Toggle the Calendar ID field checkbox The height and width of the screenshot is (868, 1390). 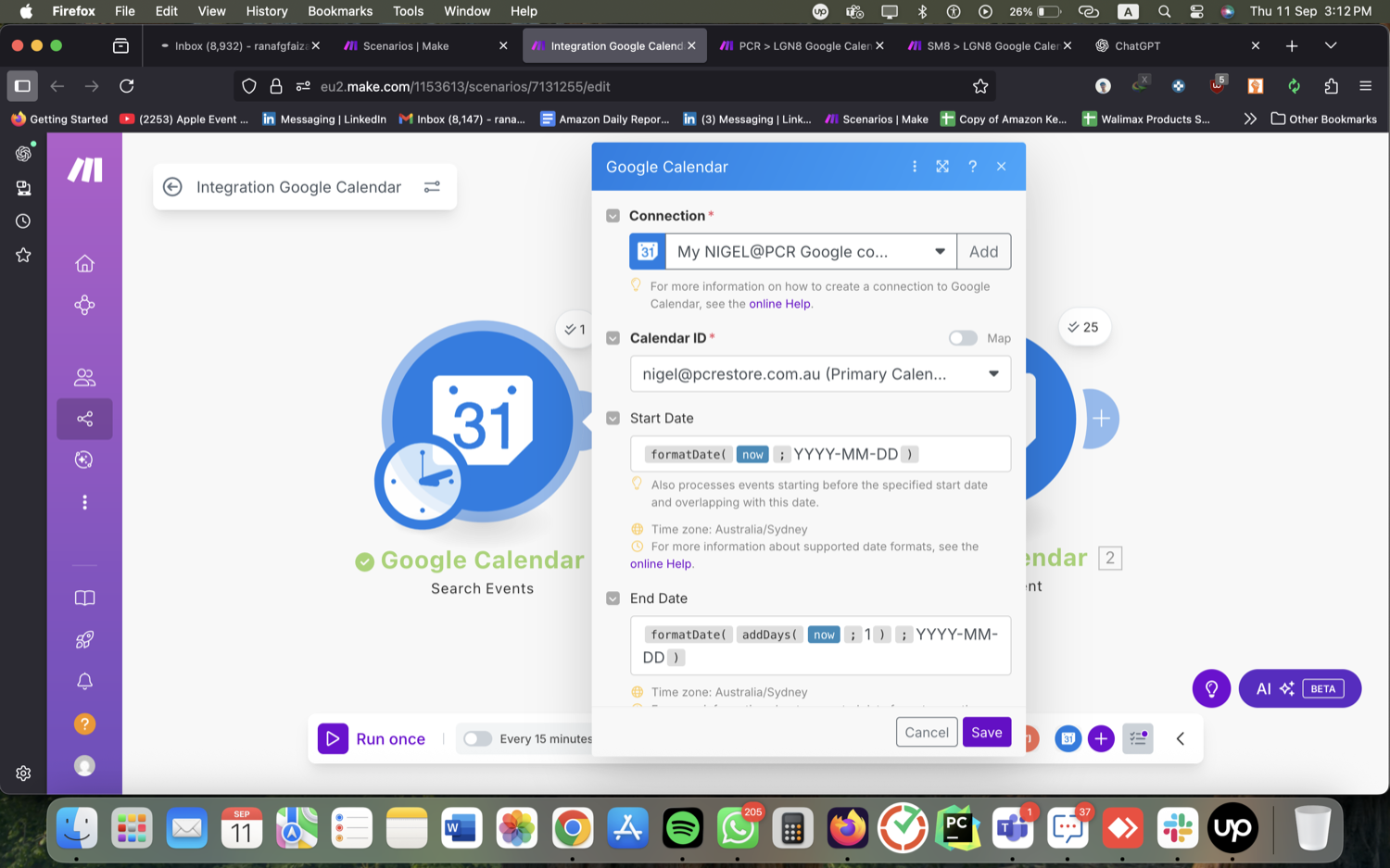(613, 338)
